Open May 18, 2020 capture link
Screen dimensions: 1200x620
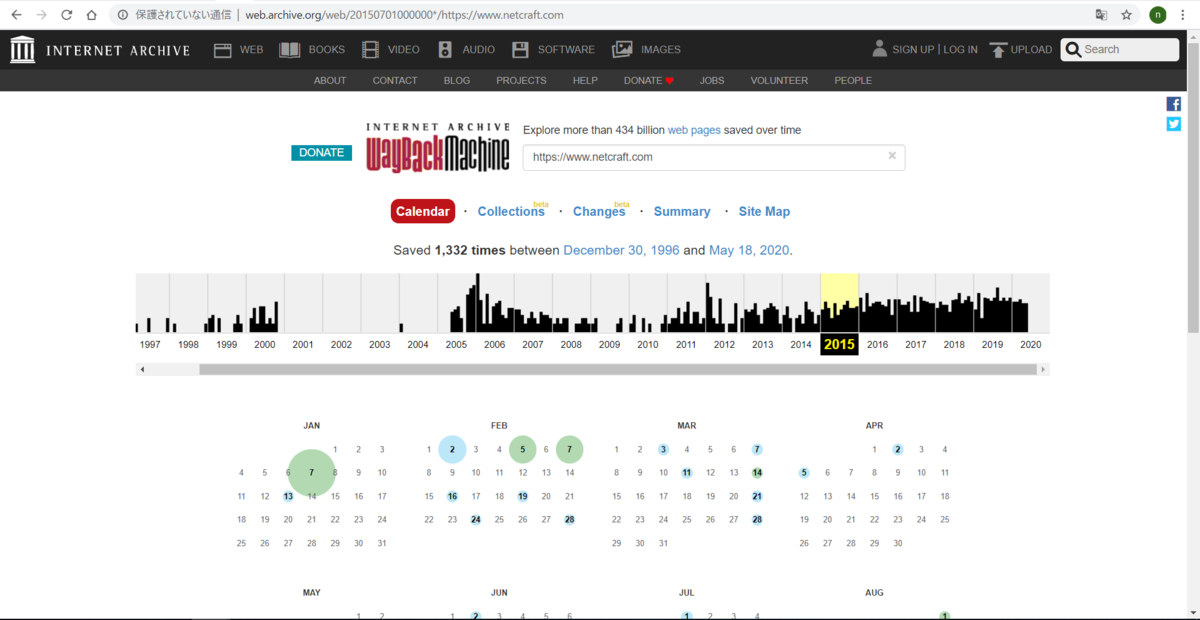(x=749, y=250)
